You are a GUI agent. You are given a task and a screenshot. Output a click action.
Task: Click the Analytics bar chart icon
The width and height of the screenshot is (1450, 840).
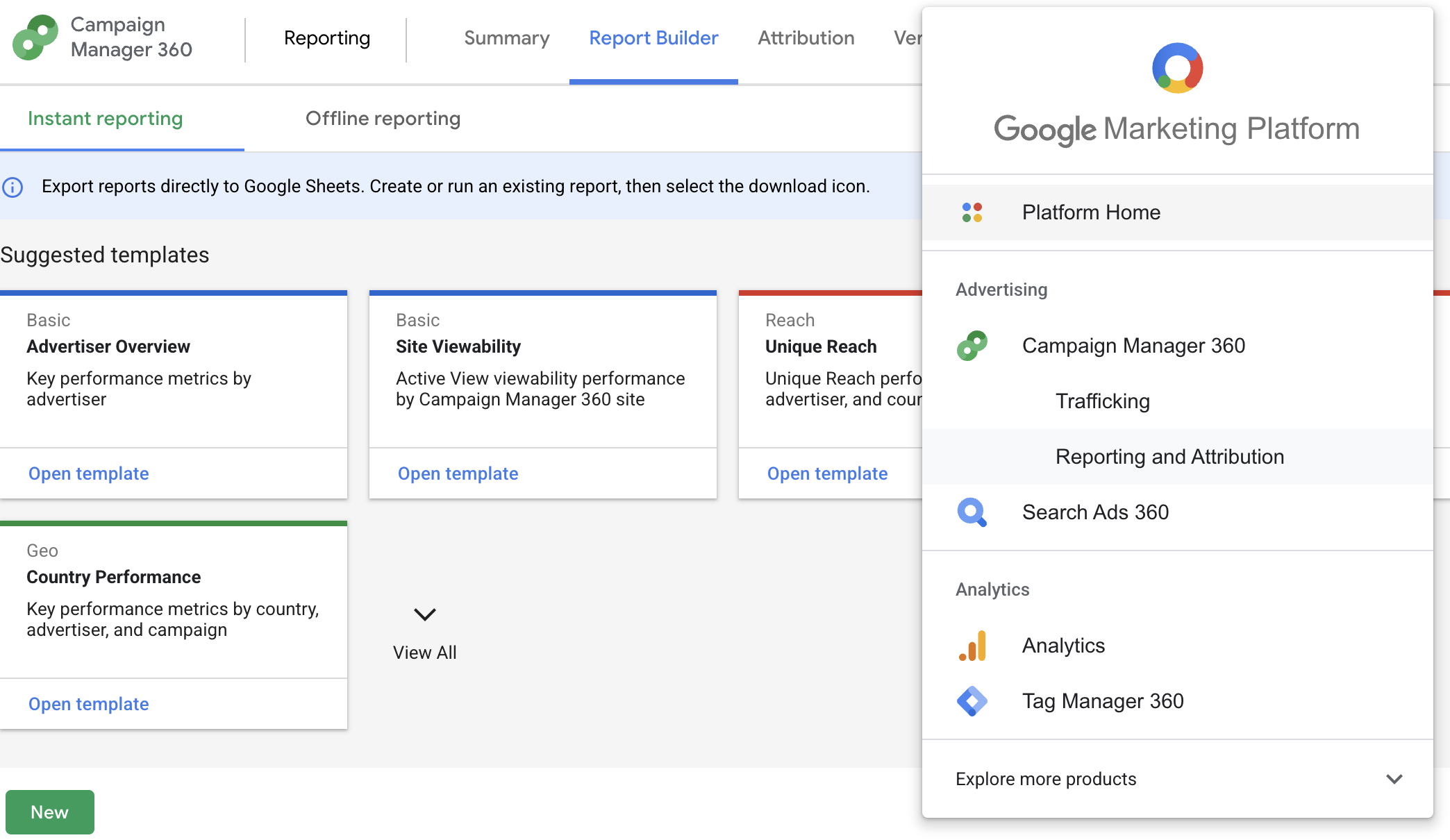pos(972,646)
